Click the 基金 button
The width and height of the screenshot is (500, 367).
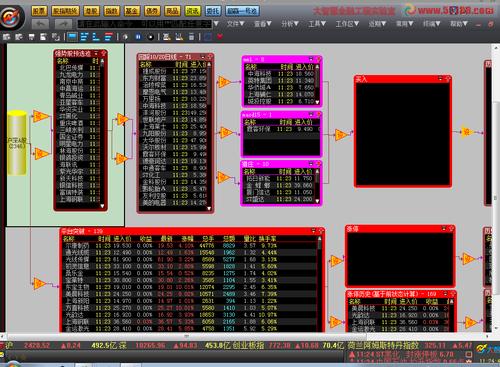tap(132, 11)
